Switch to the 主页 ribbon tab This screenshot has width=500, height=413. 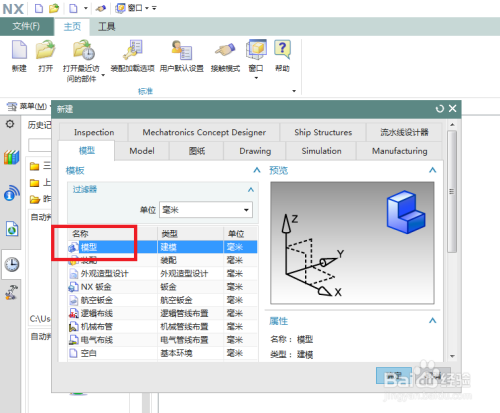coord(72,27)
